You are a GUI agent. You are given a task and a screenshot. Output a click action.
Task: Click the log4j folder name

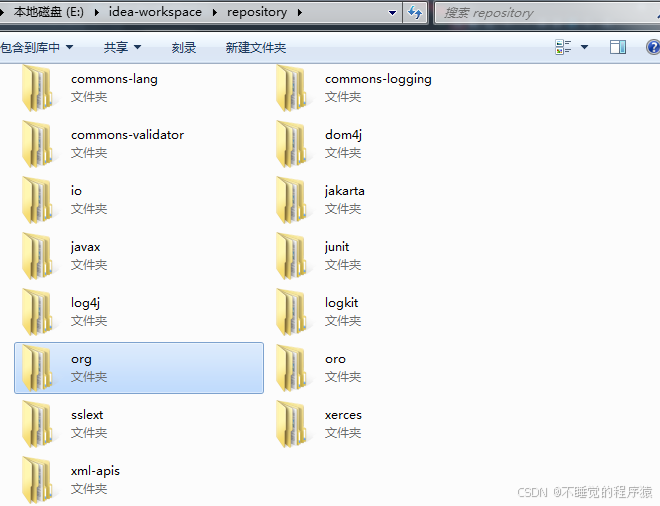point(85,303)
